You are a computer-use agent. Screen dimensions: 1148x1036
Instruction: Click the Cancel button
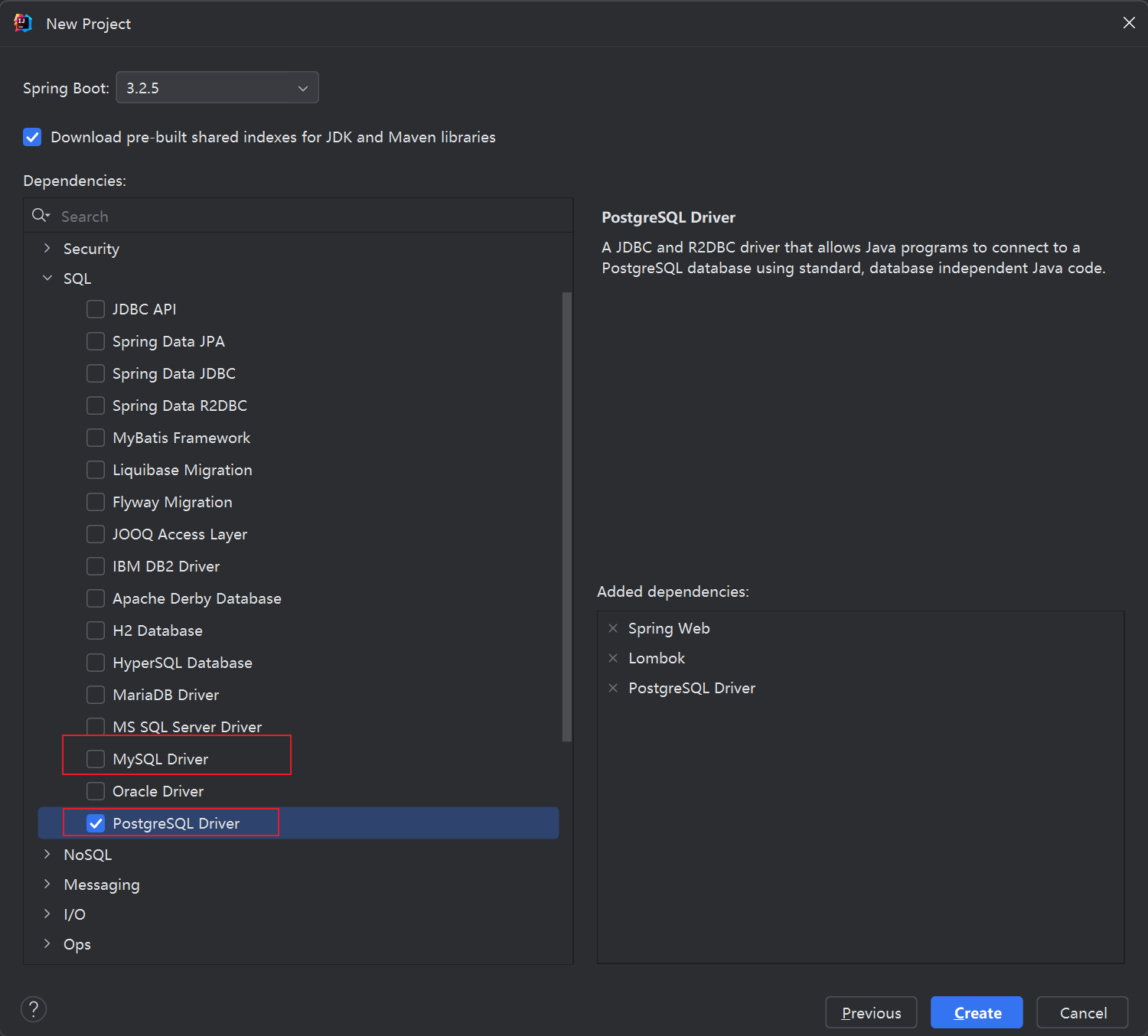tap(1082, 1012)
